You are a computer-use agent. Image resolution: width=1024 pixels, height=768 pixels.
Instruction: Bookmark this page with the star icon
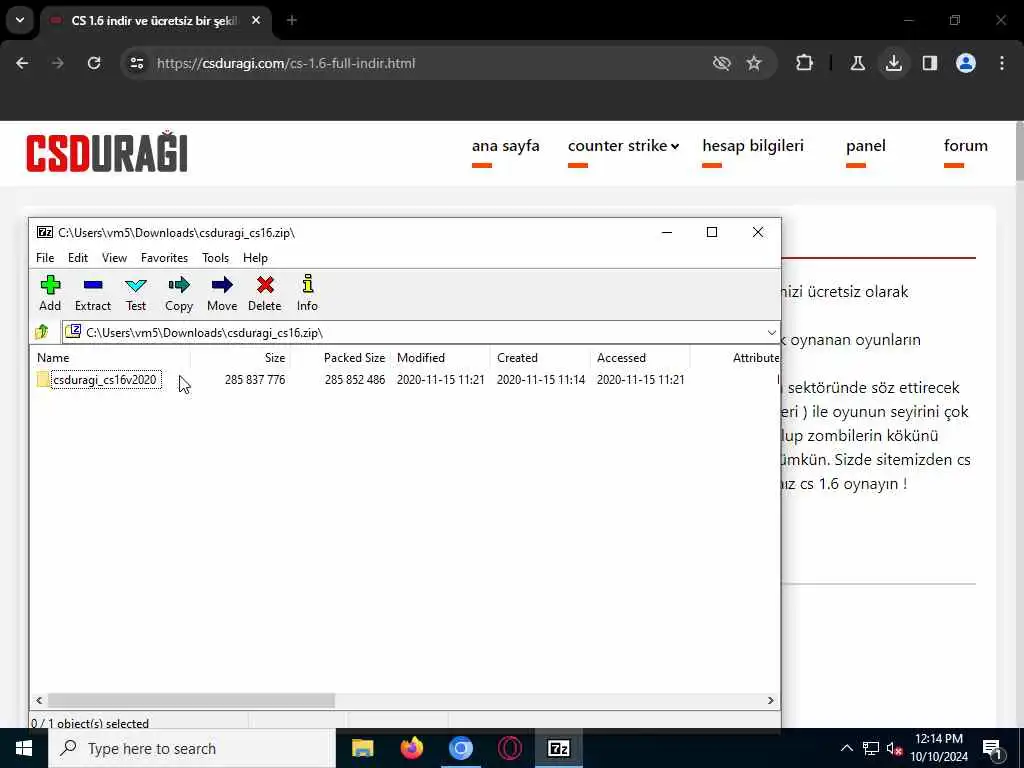pos(754,63)
